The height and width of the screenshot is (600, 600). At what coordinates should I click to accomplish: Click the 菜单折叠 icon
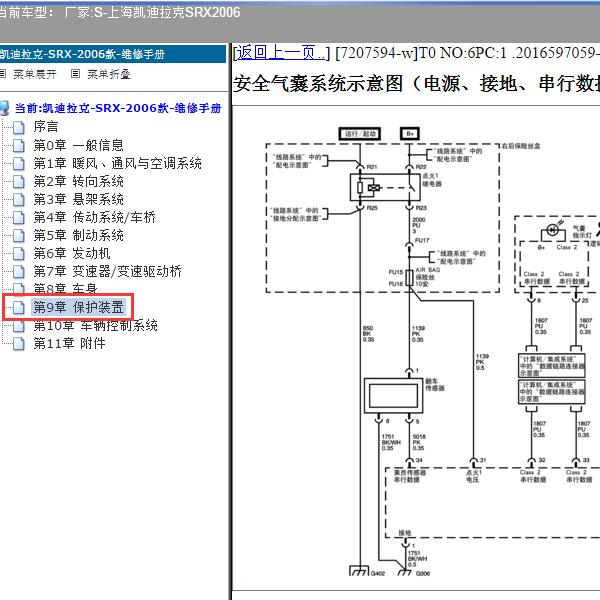[76, 73]
